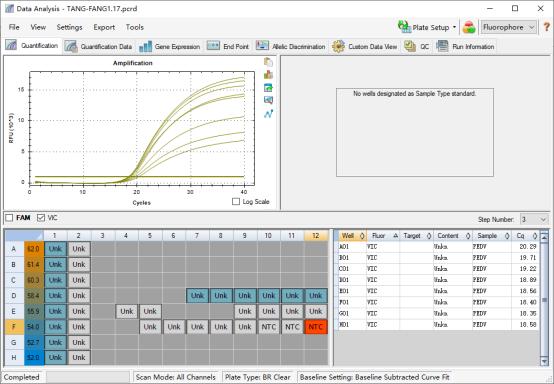Uncheck the VIC fluorophore checkbox

tap(41, 218)
